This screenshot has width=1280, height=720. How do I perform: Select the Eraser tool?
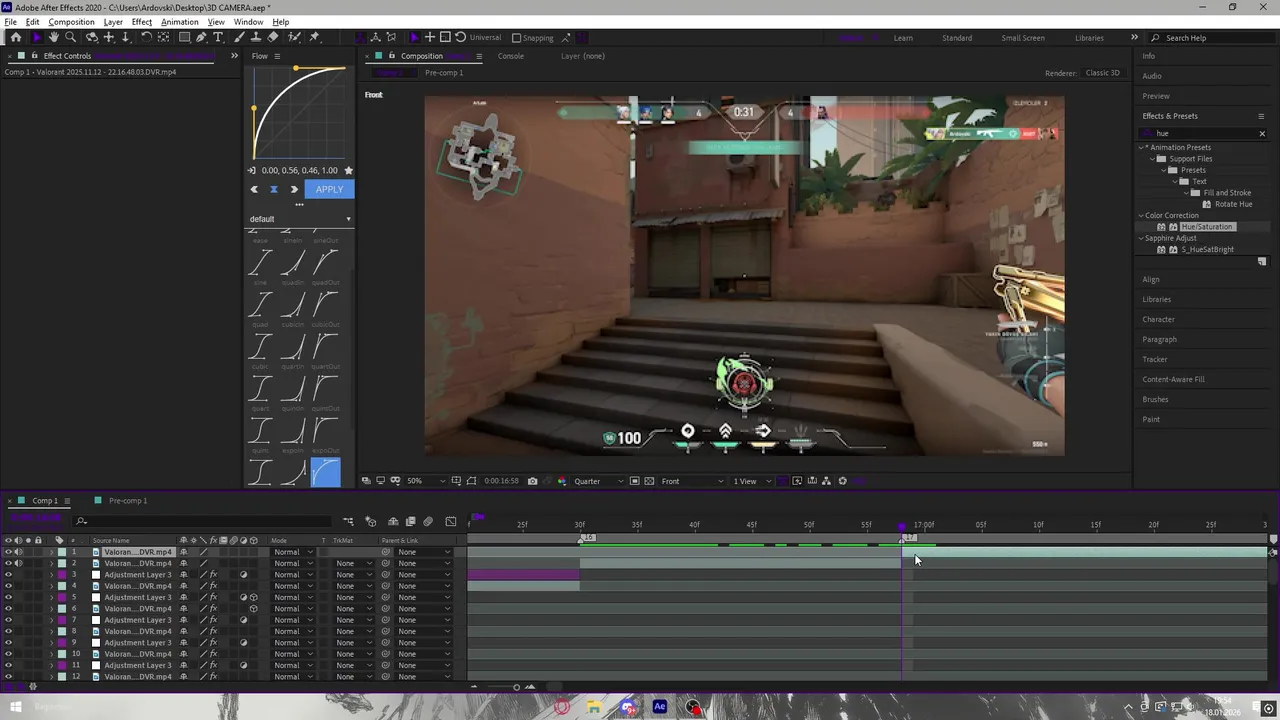(x=273, y=37)
